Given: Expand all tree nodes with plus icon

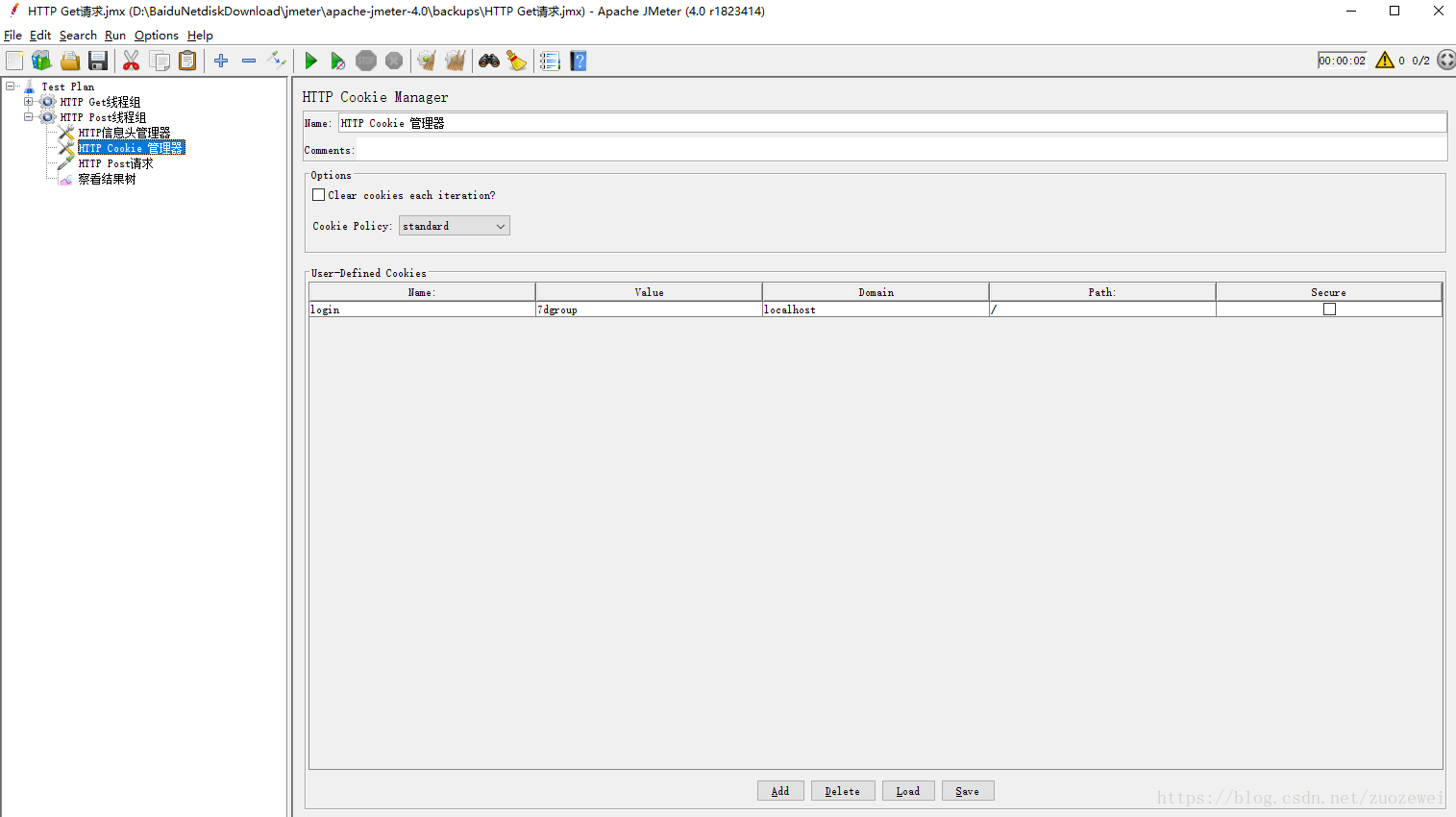Looking at the screenshot, I should coord(221,61).
